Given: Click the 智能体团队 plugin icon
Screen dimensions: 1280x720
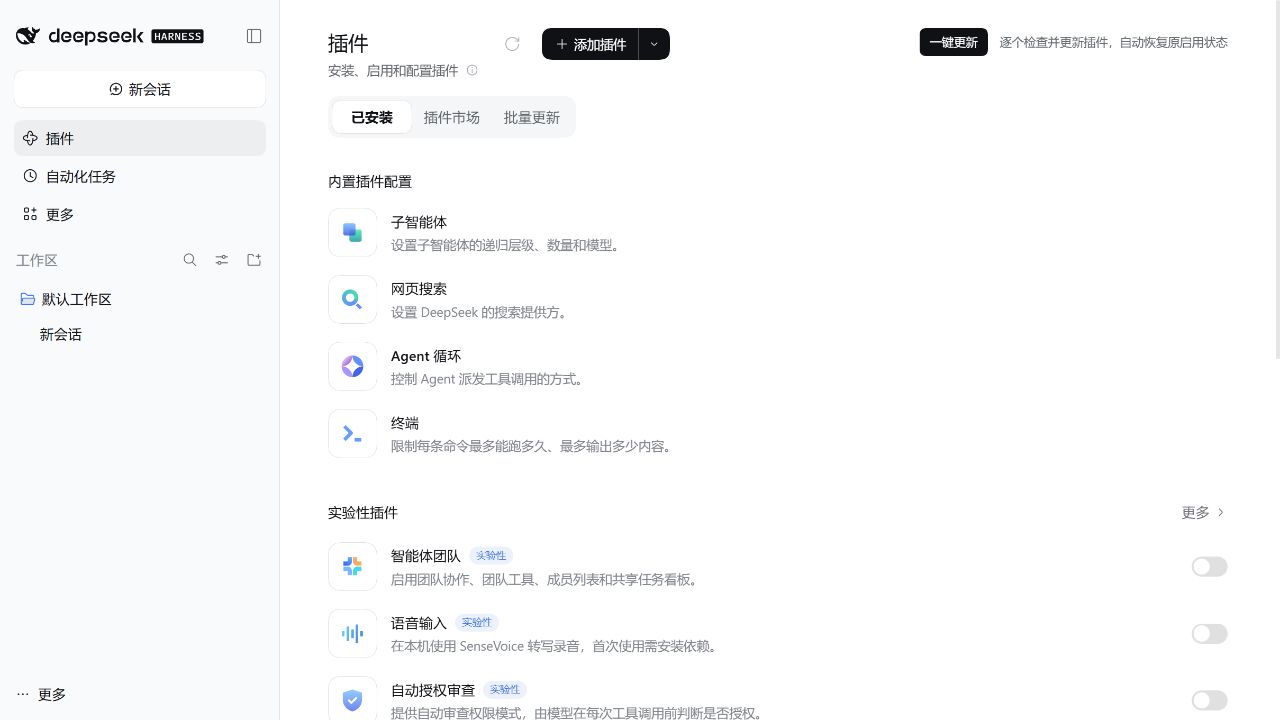Looking at the screenshot, I should point(352,567).
